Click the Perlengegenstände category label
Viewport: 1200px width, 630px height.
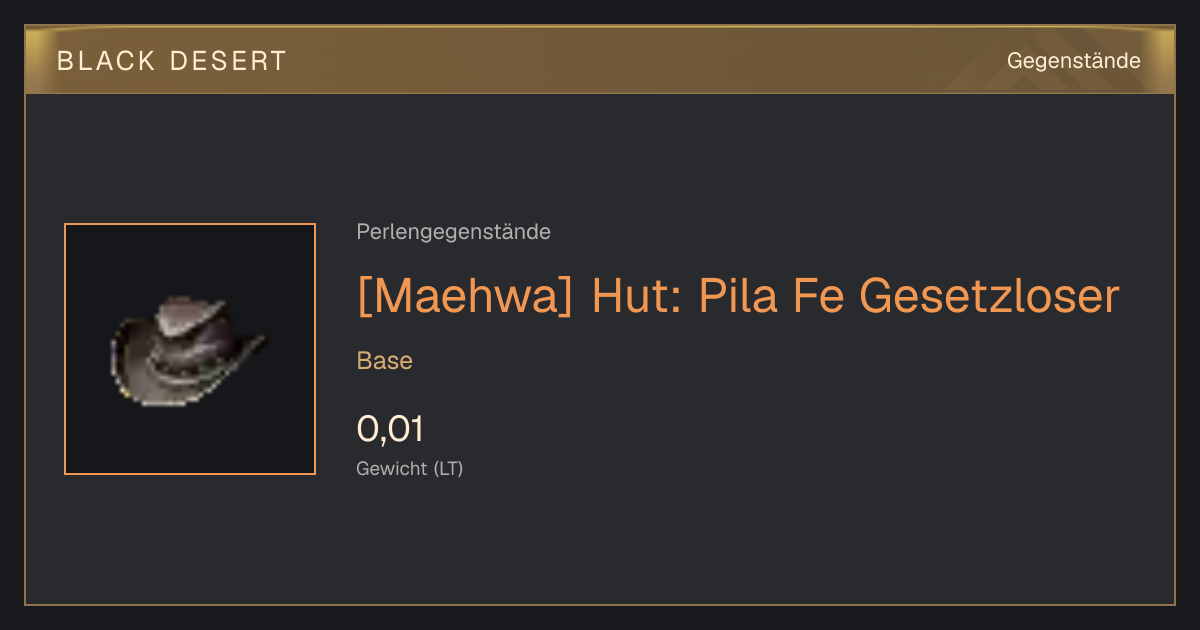(x=453, y=232)
